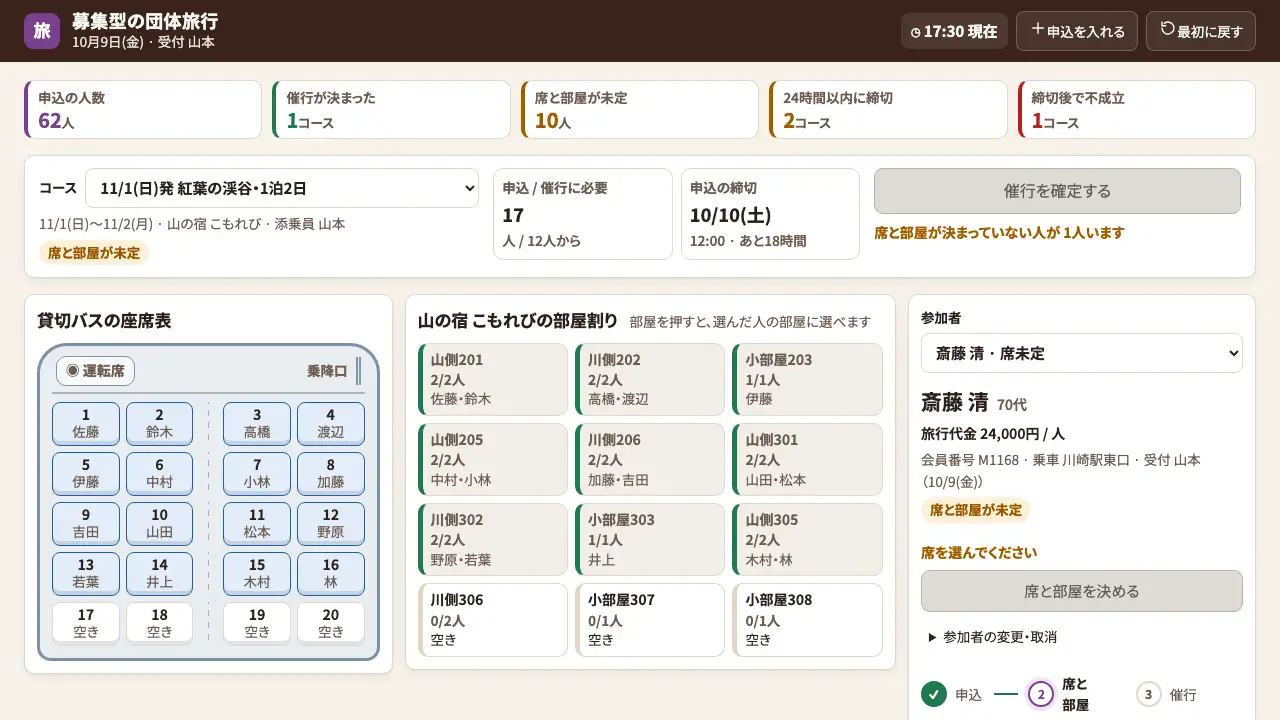Click 席と部屋を決める button
Screen dimensions: 1280x720
pyautogui.click(x=1082, y=591)
